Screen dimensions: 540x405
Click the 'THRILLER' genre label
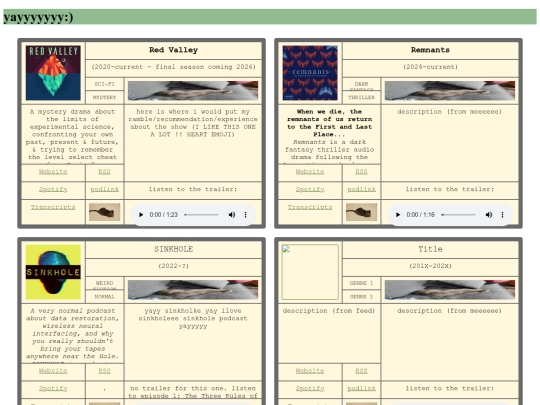(361, 97)
